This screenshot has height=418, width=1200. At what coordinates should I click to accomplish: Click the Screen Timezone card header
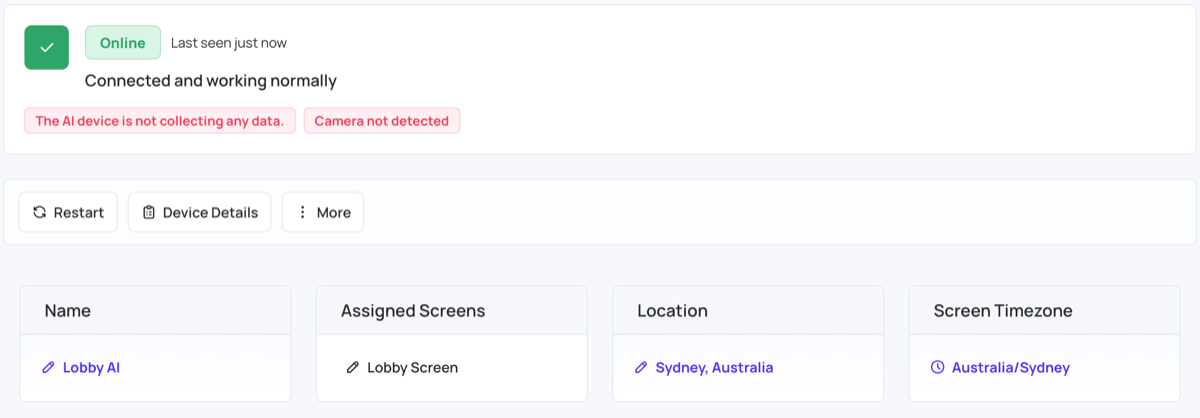coord(1044,310)
